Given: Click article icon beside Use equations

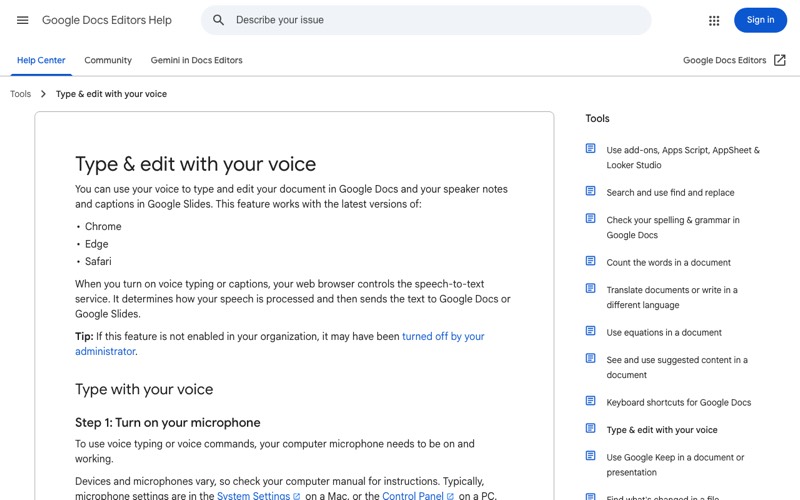Looking at the screenshot, I should 590,331.
